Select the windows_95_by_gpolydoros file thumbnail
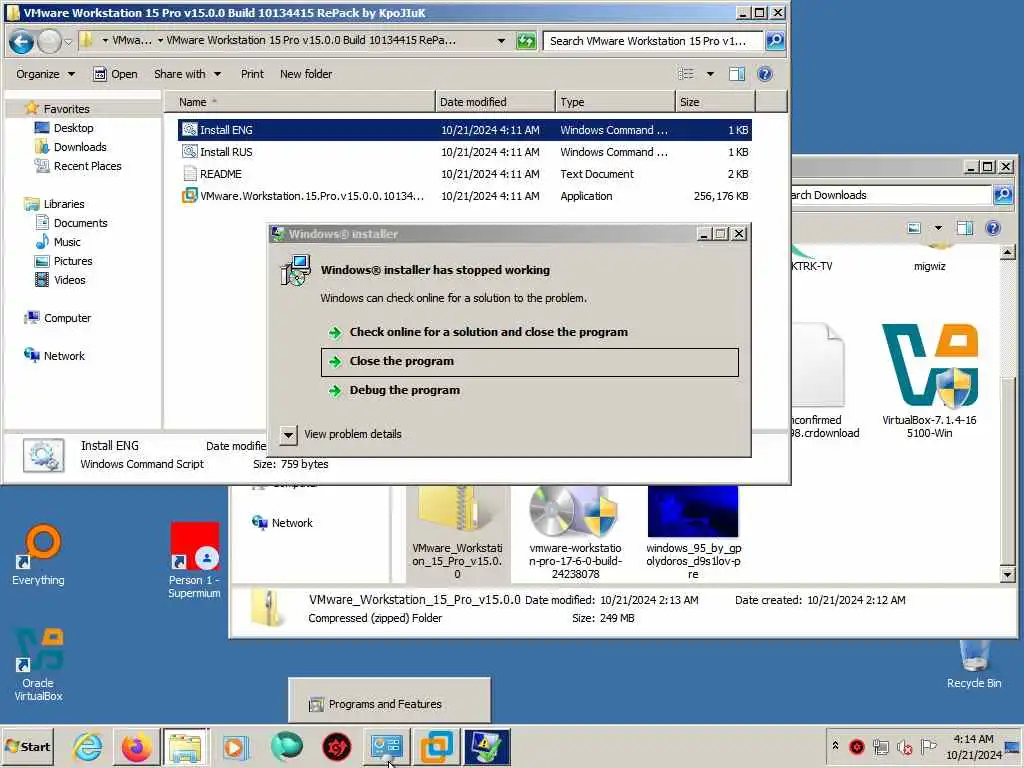 (693, 533)
